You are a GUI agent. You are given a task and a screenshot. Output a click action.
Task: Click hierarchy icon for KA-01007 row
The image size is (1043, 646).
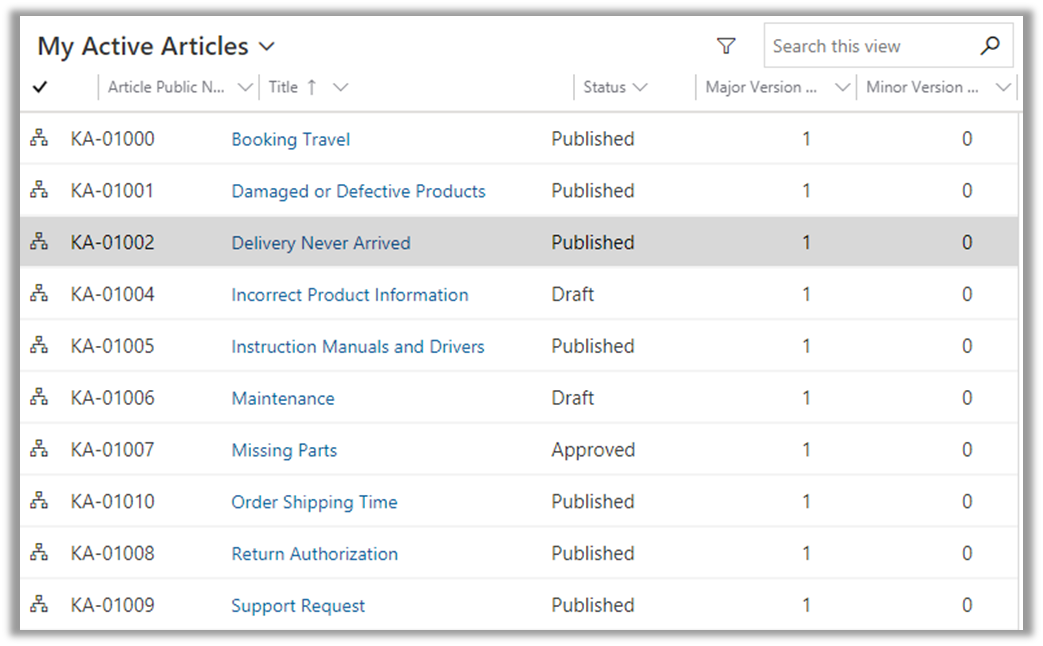coord(39,450)
